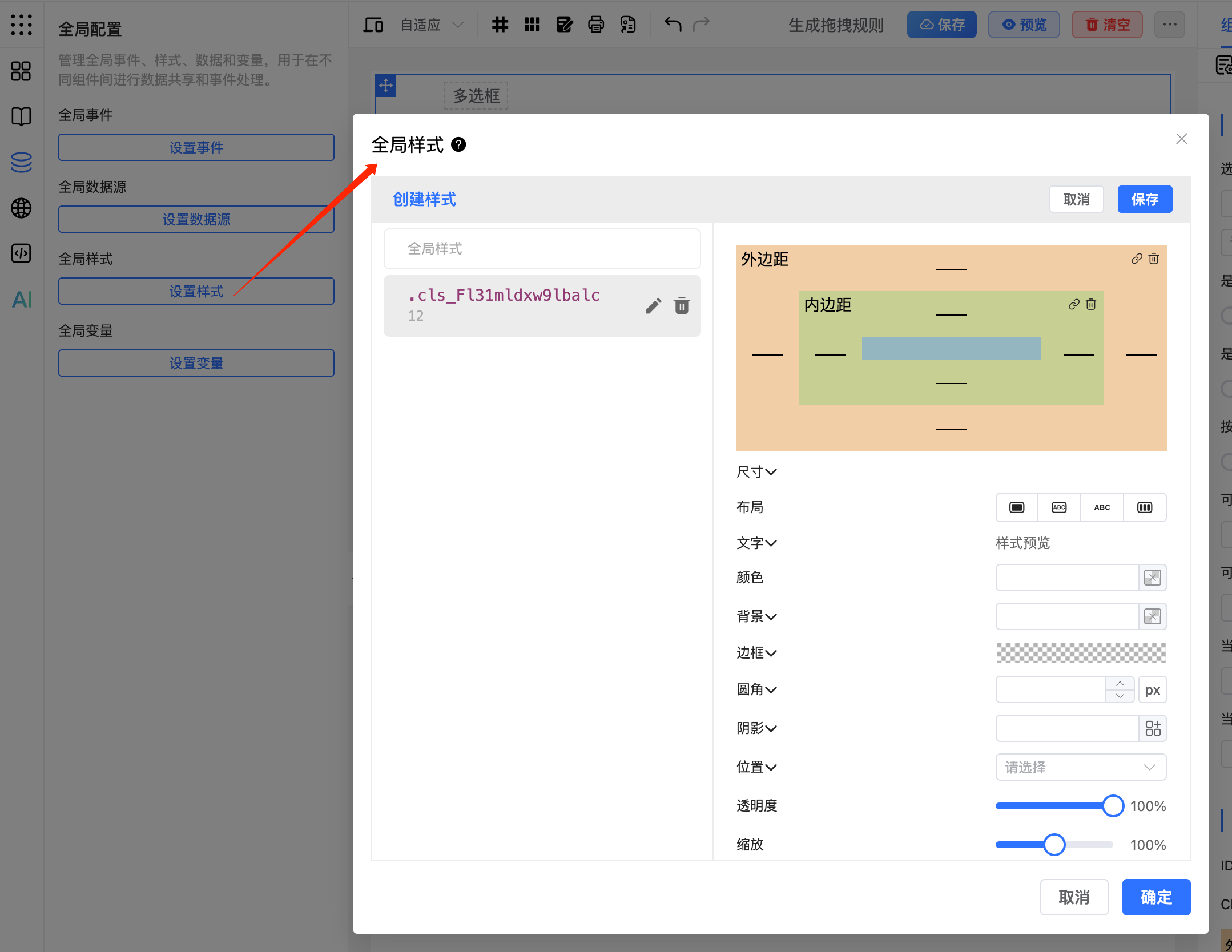Expand the 尺寸 section
The height and width of the screenshot is (952, 1232).
tap(756, 472)
